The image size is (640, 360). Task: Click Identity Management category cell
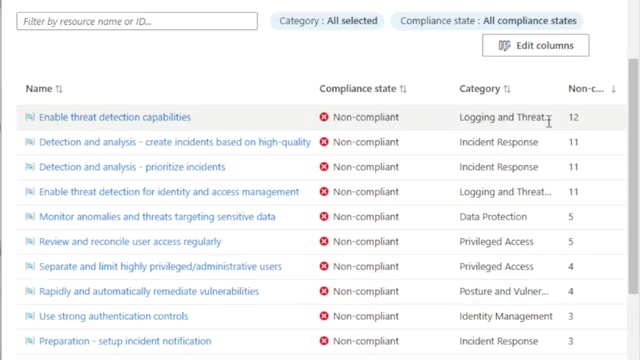click(506, 316)
